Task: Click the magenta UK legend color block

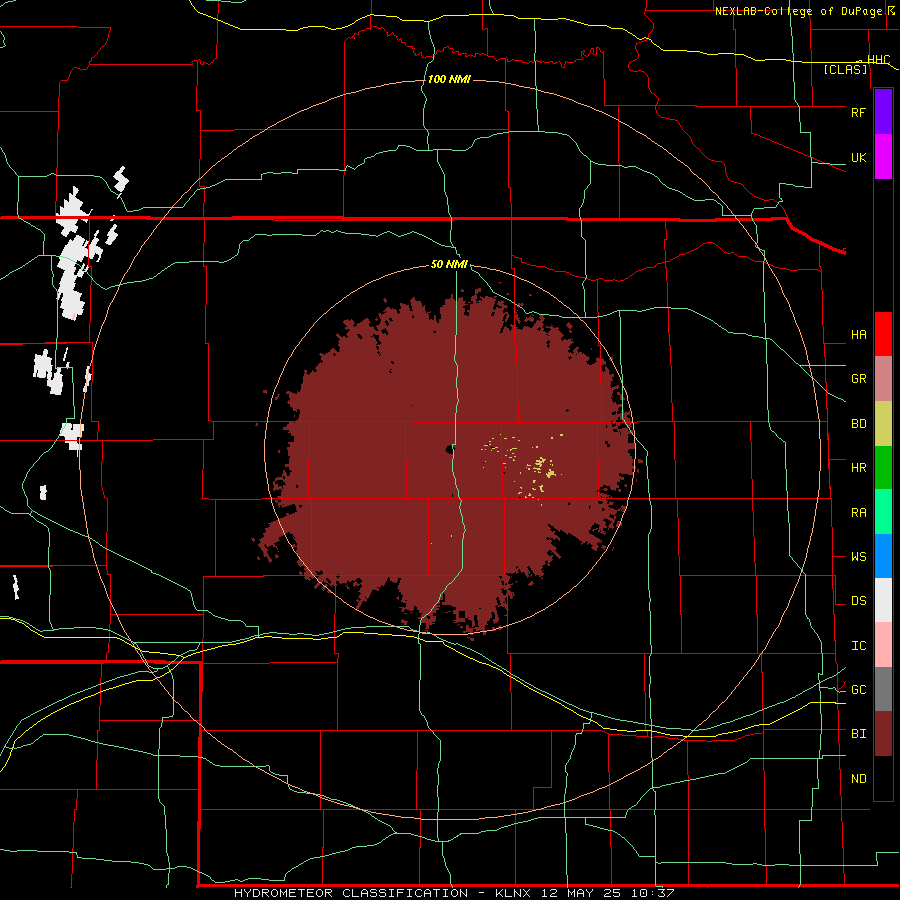Action: coord(883,156)
